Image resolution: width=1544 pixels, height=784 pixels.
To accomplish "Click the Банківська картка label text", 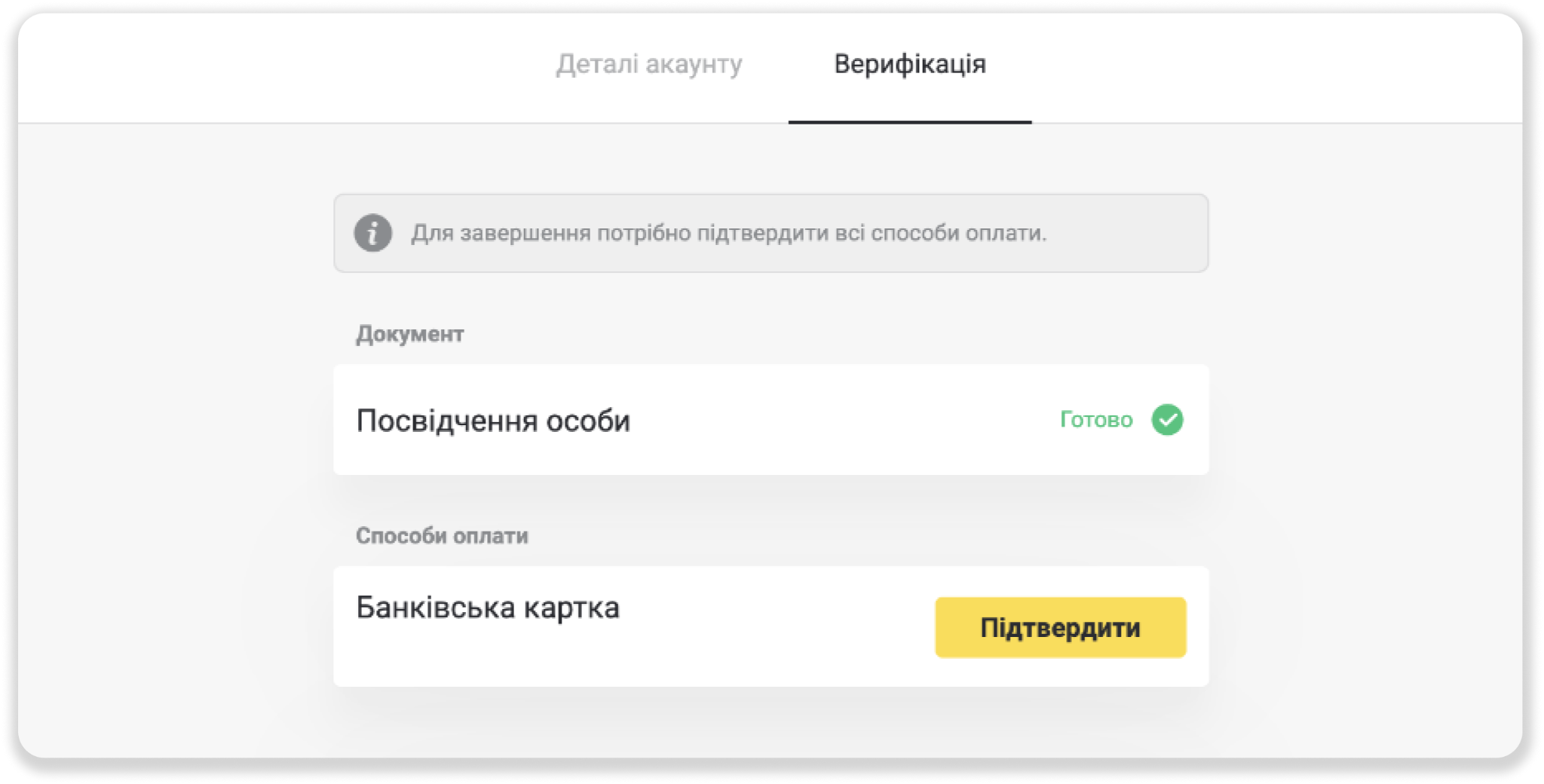I will click(x=489, y=607).
